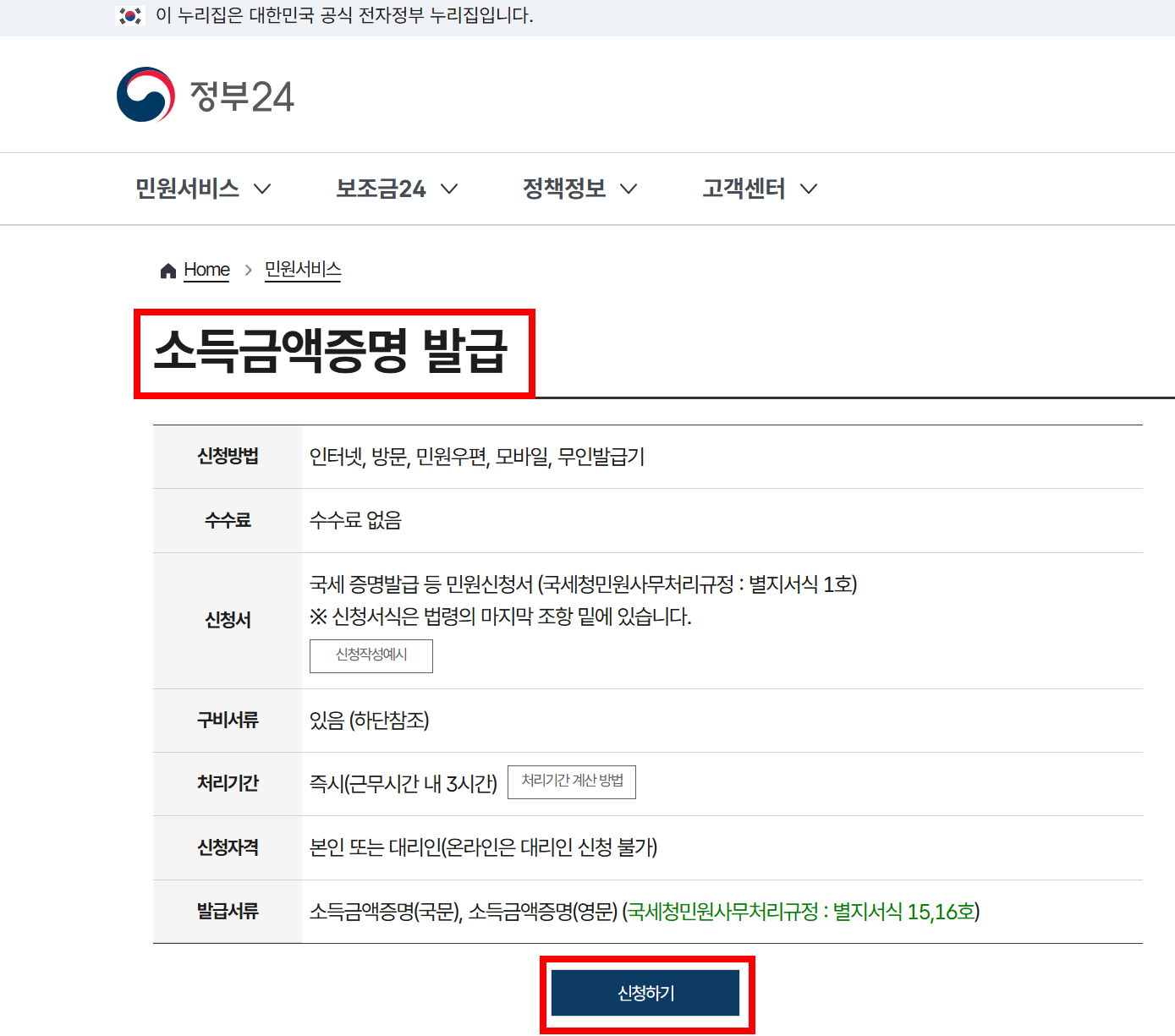Viewport: 1175px width, 1036px height.
Task: Expand the chevron next to 고객센터
Action: point(809,189)
